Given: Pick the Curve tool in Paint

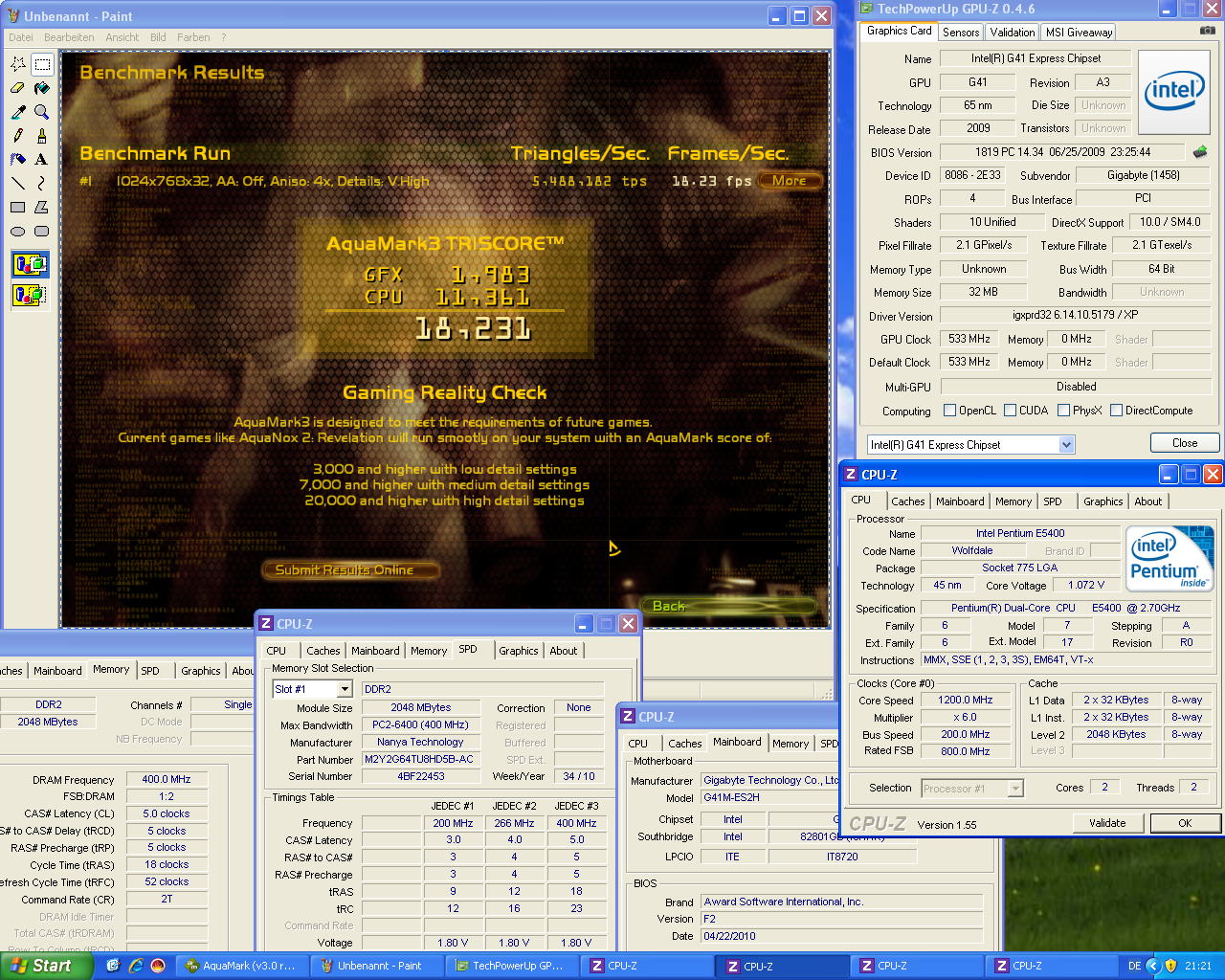Looking at the screenshot, I should coord(42,183).
